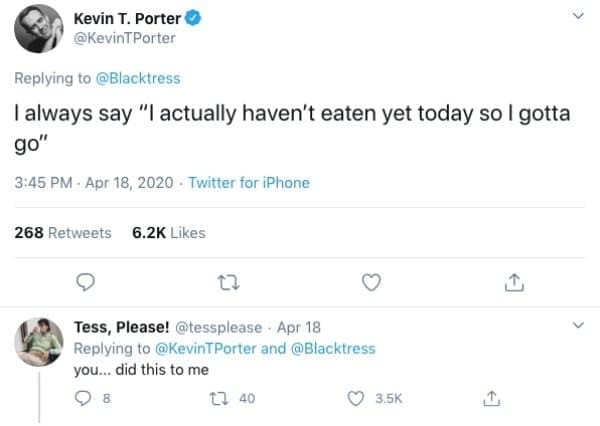Like the main tweet with heart icon
Screen dimensions: 600x426
(372, 283)
